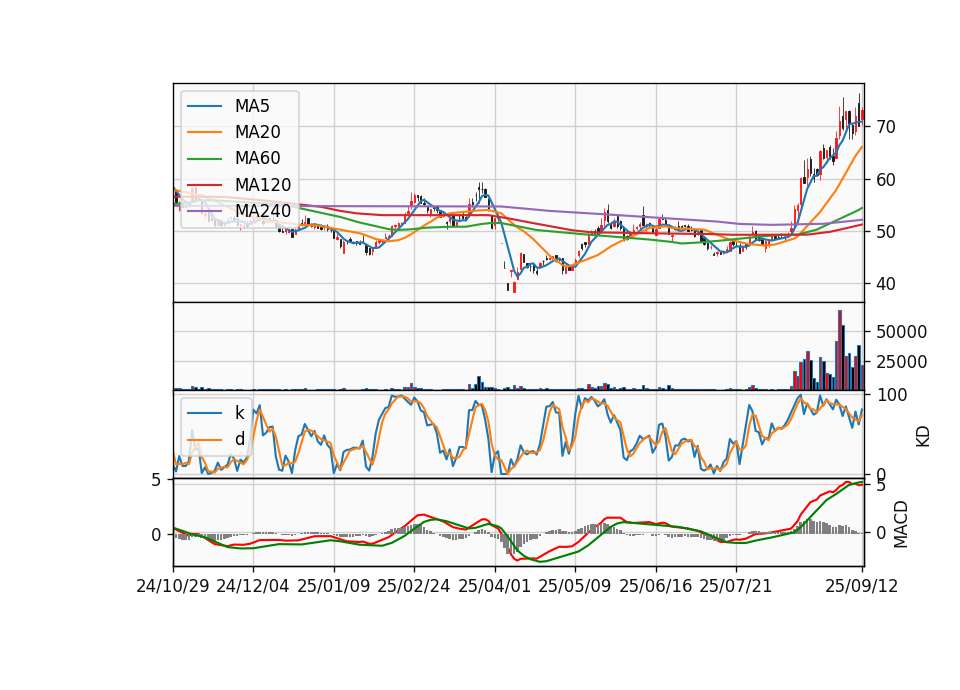Click the 25/09/12 date label

(x=862, y=586)
